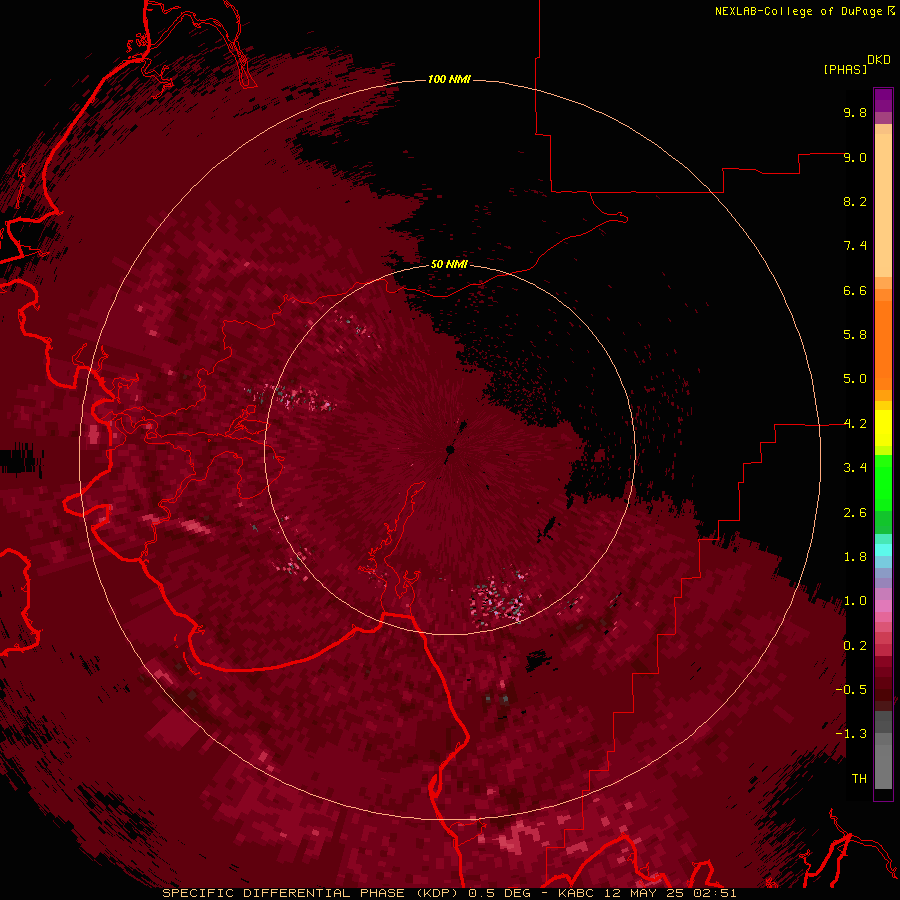
Task: Click the (KDP) product abbreviation
Action: click(436, 893)
